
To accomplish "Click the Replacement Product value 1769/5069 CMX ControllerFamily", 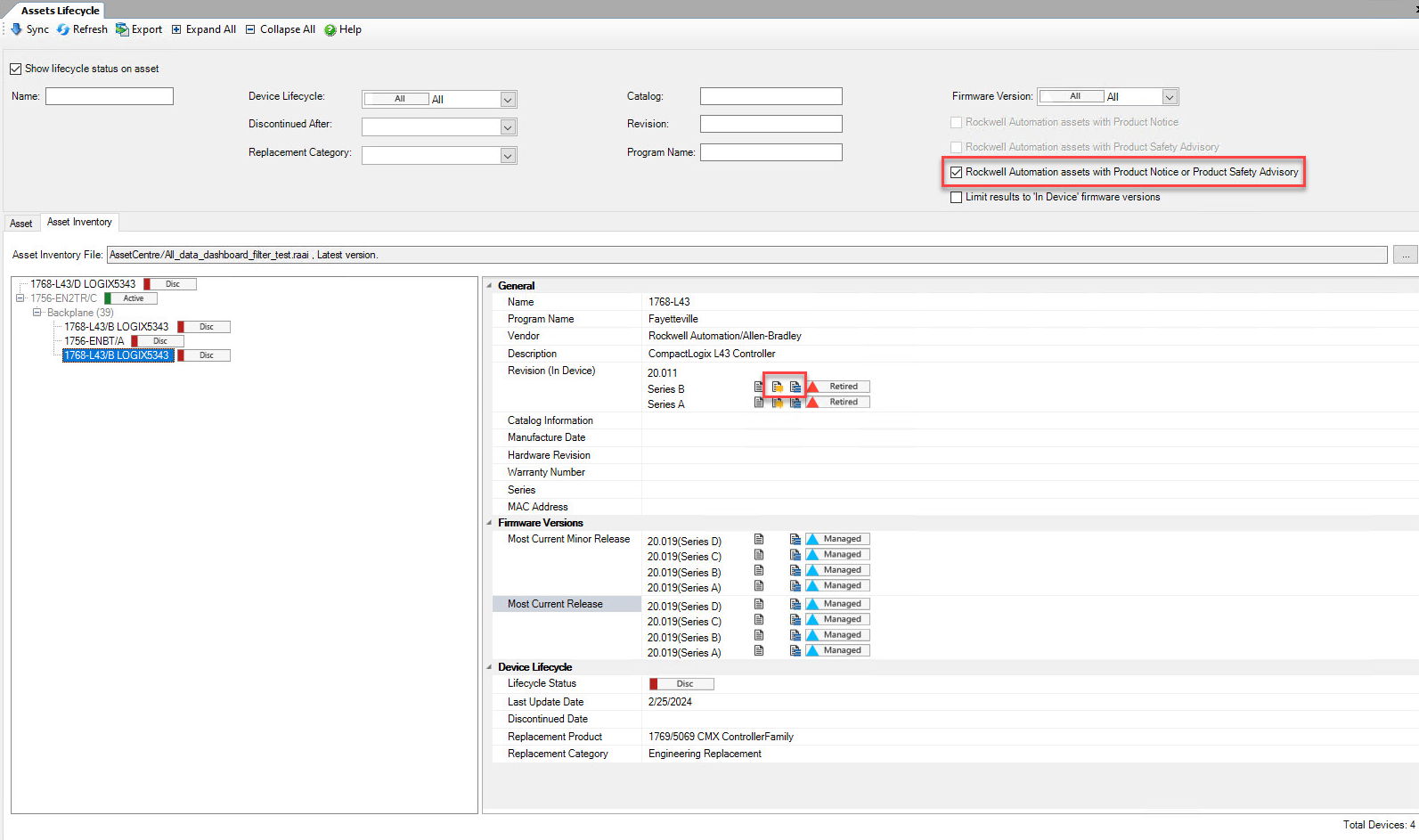I will coord(721,737).
